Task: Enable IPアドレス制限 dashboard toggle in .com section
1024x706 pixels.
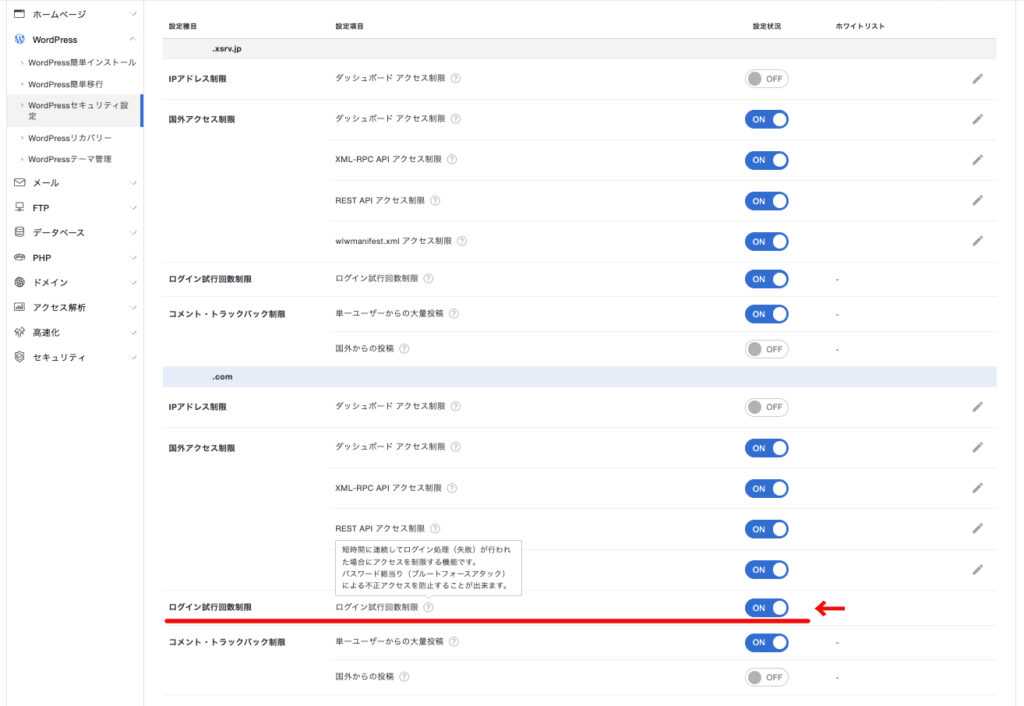Action: pos(767,407)
